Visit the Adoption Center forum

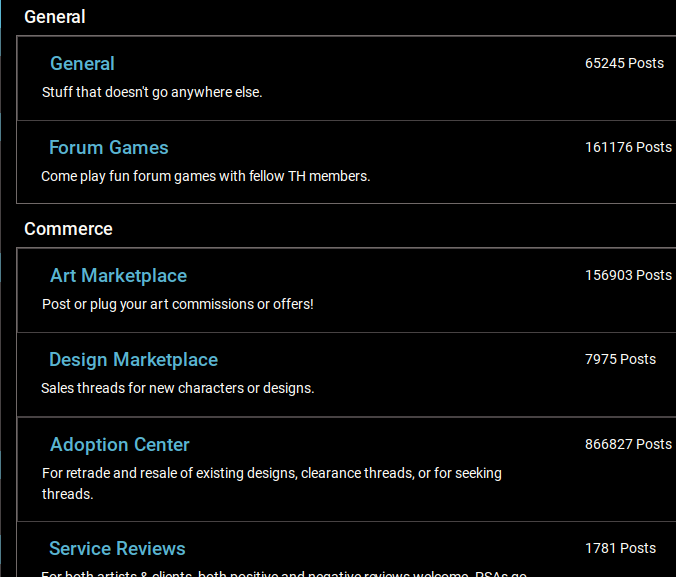tap(119, 445)
